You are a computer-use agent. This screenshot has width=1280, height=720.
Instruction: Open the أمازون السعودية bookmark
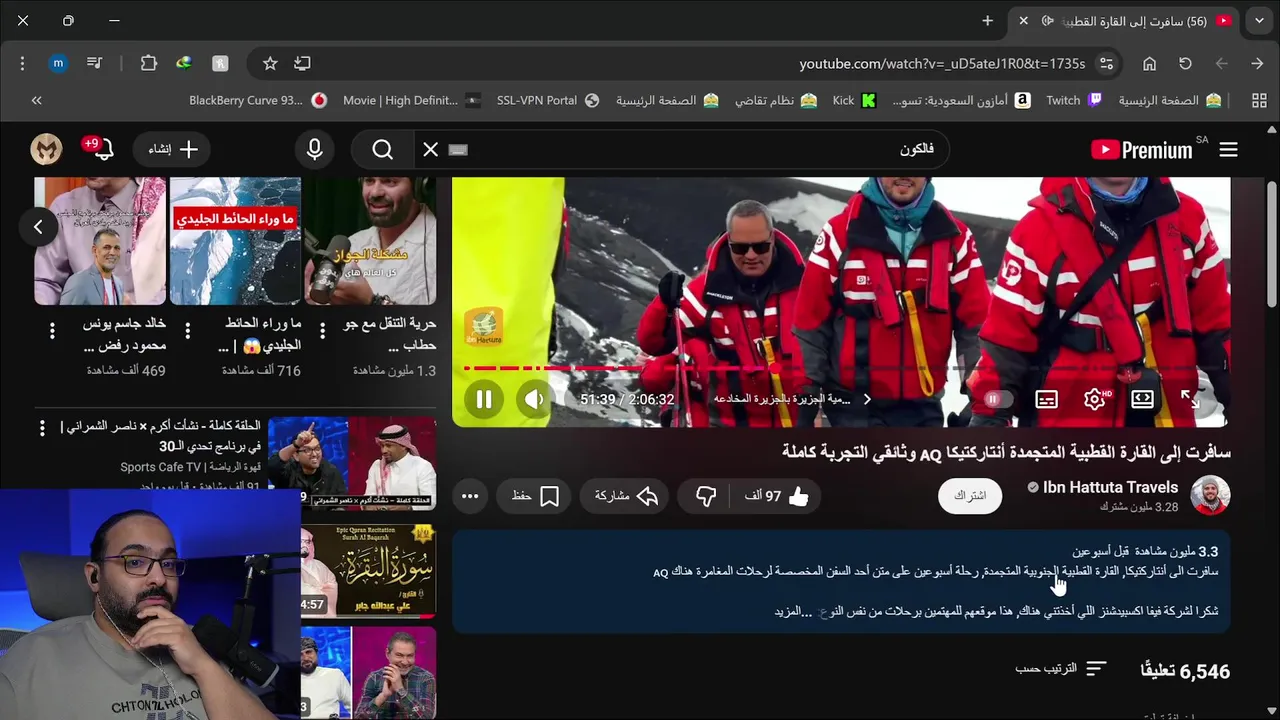(961, 100)
